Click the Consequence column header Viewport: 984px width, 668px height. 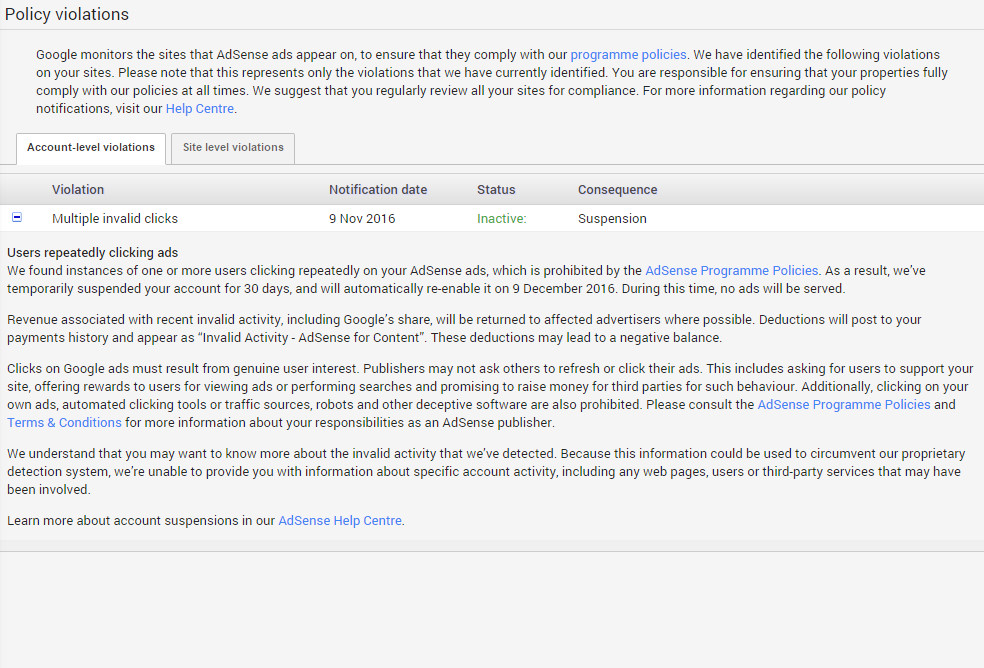tap(618, 190)
